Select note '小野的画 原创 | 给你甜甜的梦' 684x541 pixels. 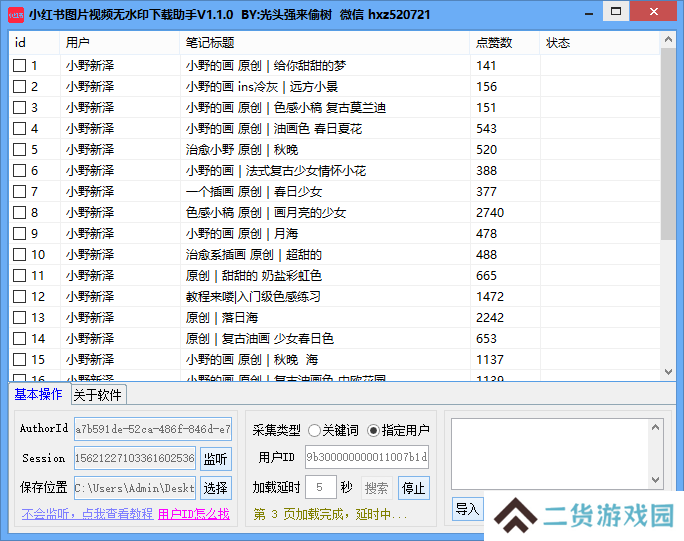pyautogui.click(x=266, y=65)
